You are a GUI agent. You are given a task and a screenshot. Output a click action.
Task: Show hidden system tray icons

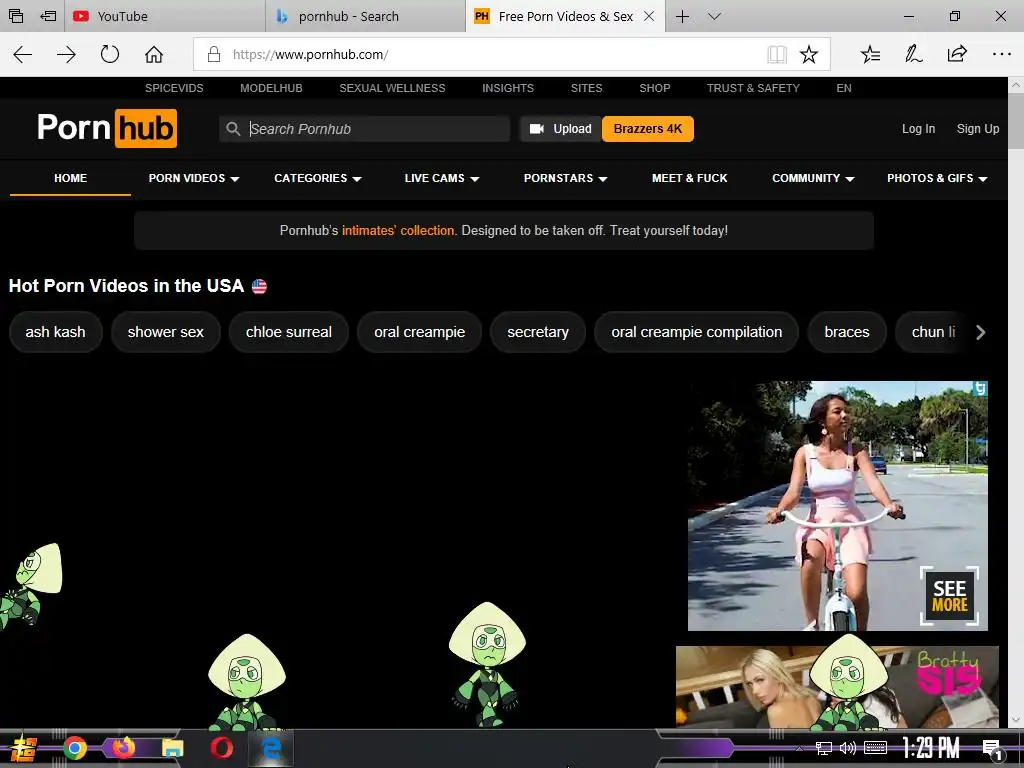799,748
